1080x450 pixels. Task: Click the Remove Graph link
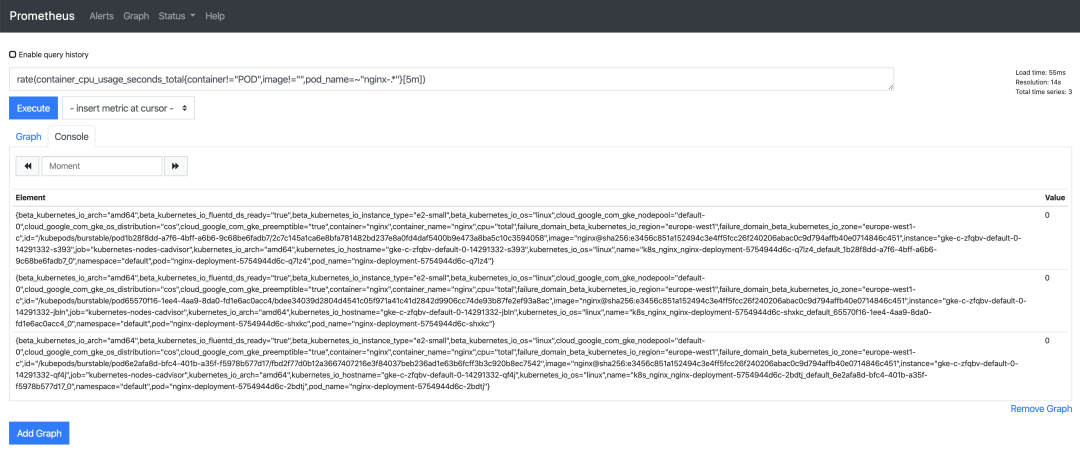[1041, 409]
